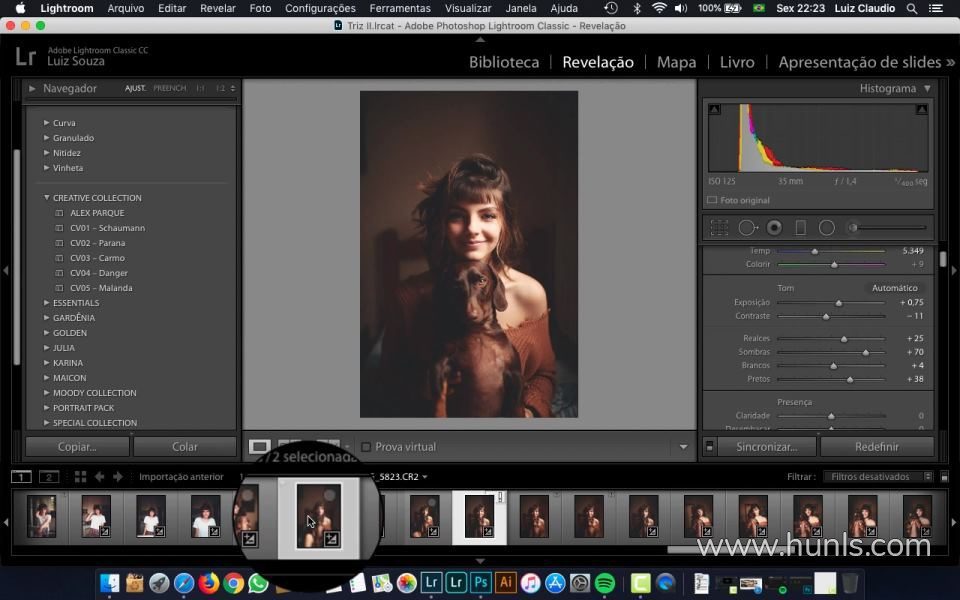This screenshot has height=600, width=960.
Task: Adjust the Exposição slider handle
Action: [839, 302]
